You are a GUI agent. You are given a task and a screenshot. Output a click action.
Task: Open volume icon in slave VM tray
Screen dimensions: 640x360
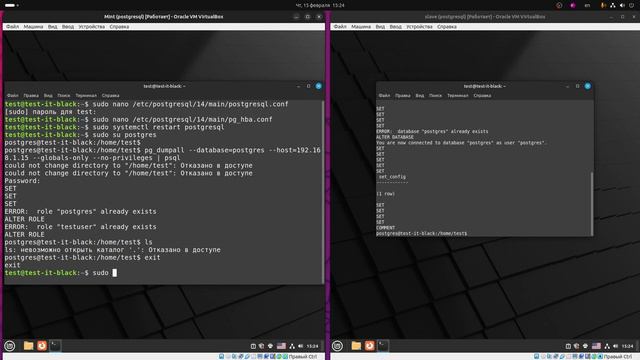(616, 346)
